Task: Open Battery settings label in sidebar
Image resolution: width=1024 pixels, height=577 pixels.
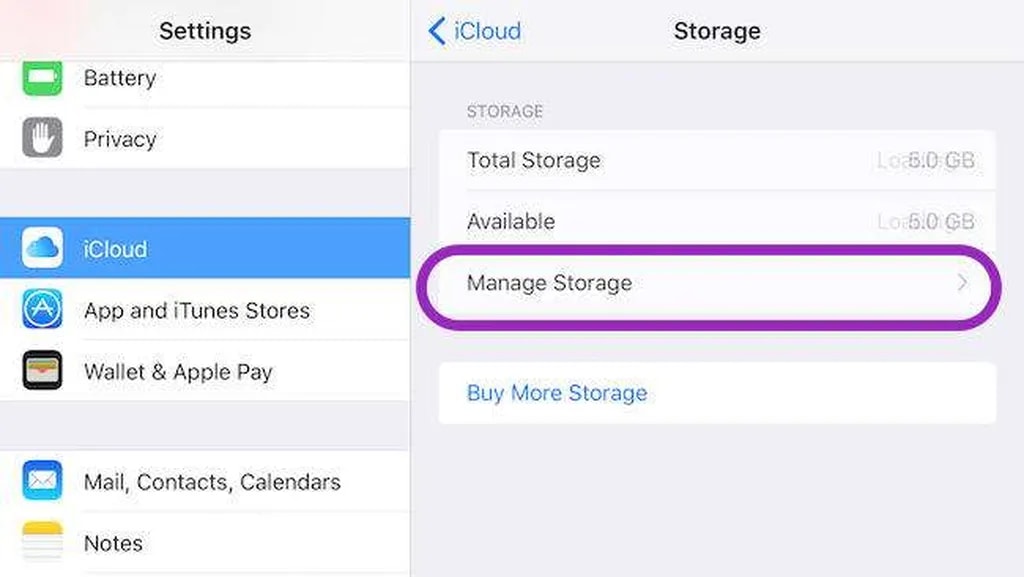Action: pyautogui.click(x=120, y=78)
